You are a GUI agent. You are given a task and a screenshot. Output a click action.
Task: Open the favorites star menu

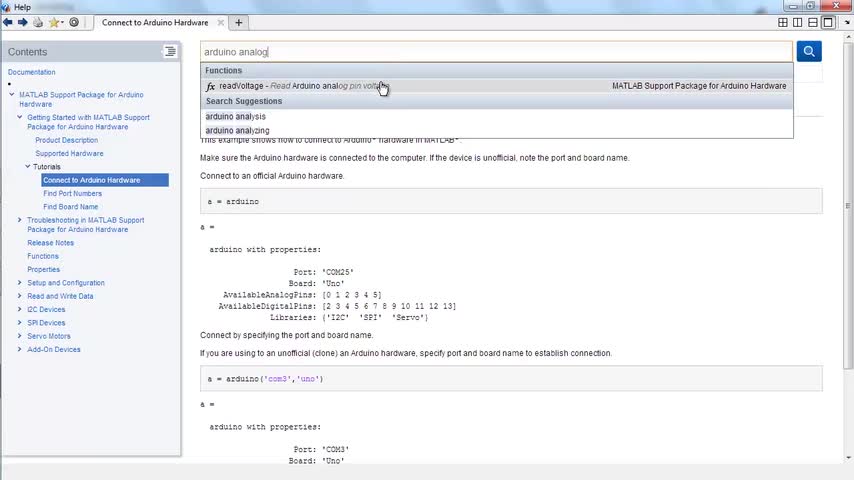coord(56,22)
